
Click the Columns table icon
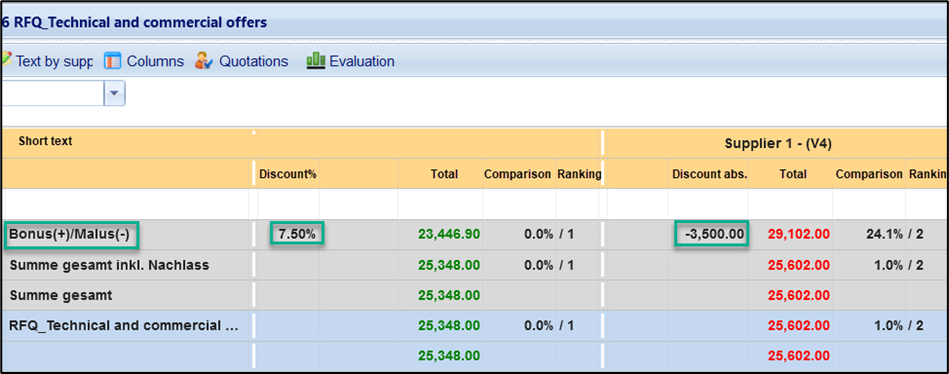(x=113, y=61)
